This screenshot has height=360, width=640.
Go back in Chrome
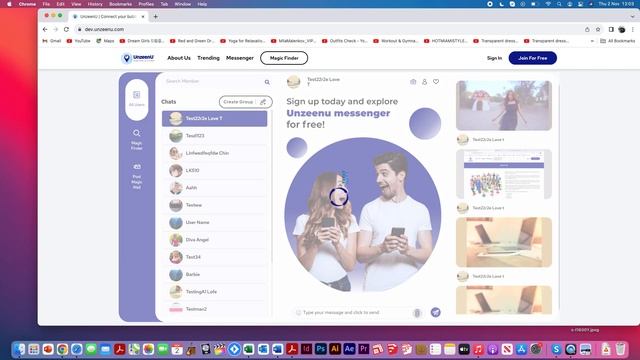pyautogui.click(x=45, y=29)
